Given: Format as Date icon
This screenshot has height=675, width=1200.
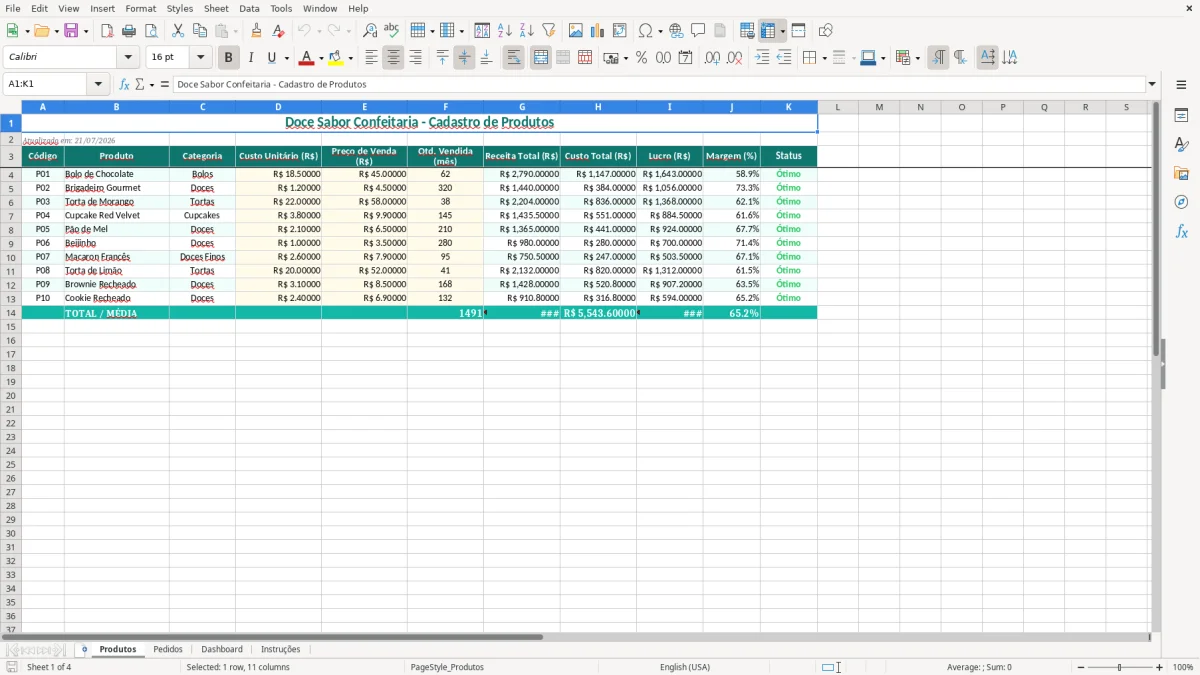Looking at the screenshot, I should pos(686,58).
